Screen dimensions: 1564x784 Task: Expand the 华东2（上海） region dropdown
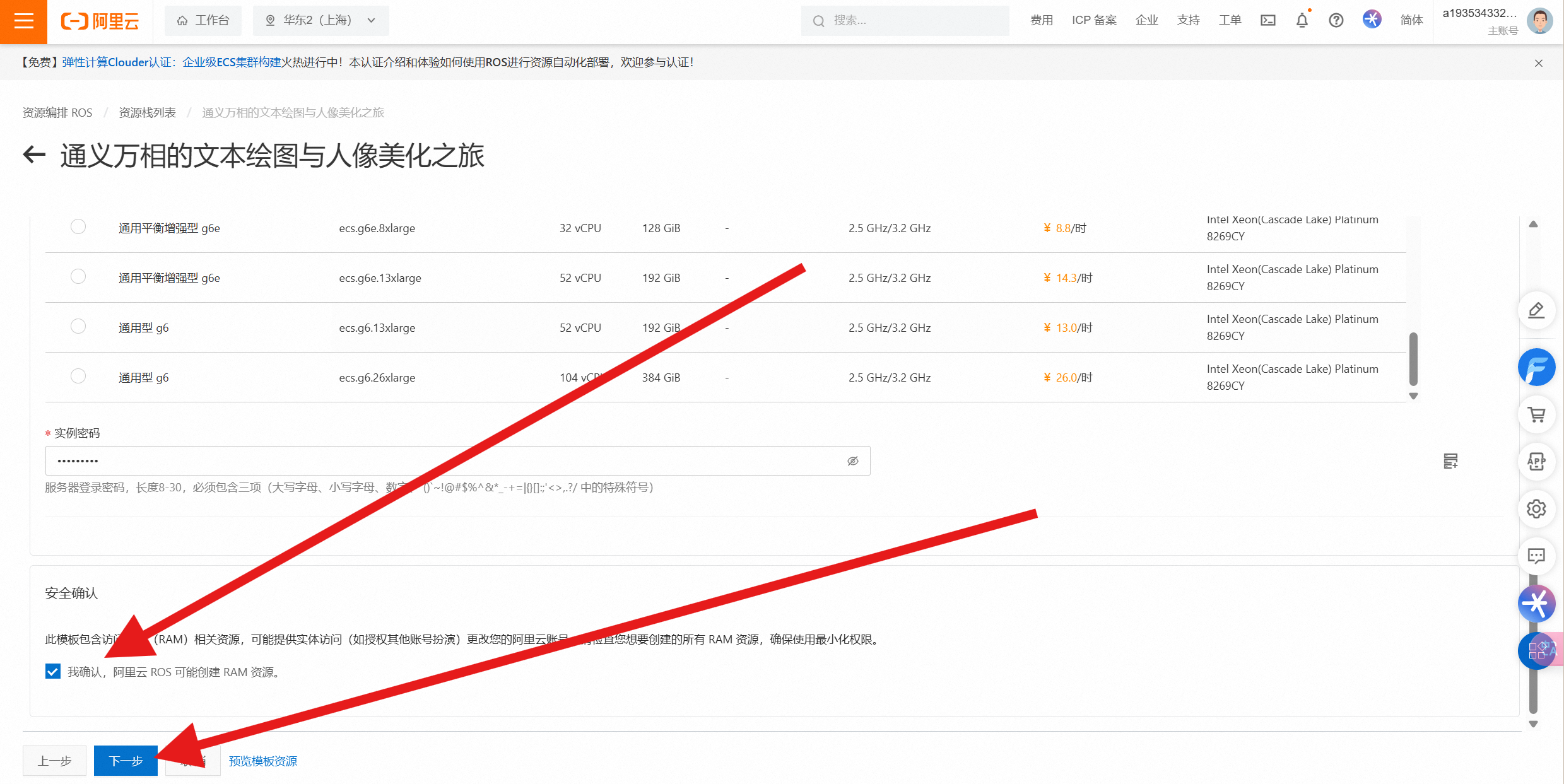pyautogui.click(x=320, y=21)
